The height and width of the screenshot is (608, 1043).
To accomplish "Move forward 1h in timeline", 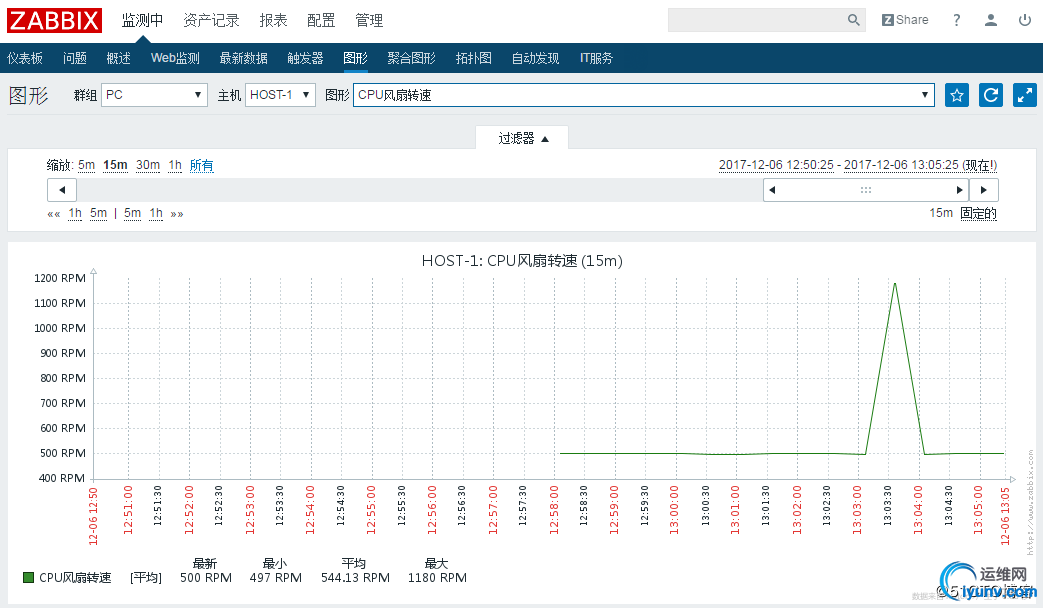I will tap(156, 214).
